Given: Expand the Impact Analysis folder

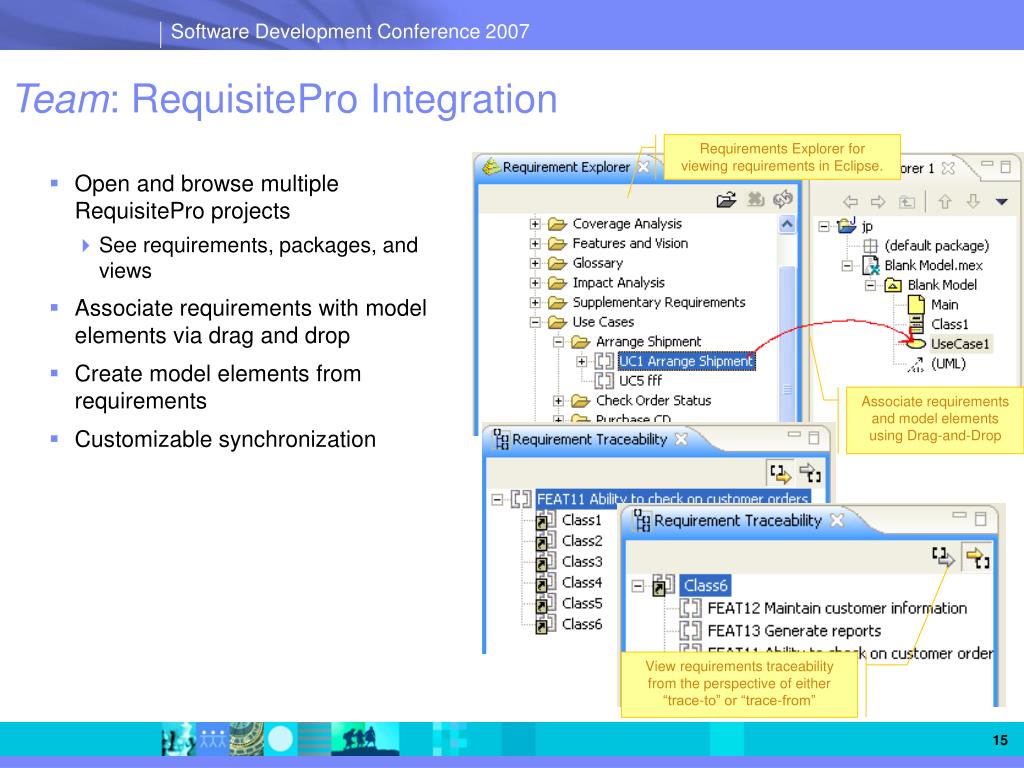Looking at the screenshot, I should coord(535,283).
